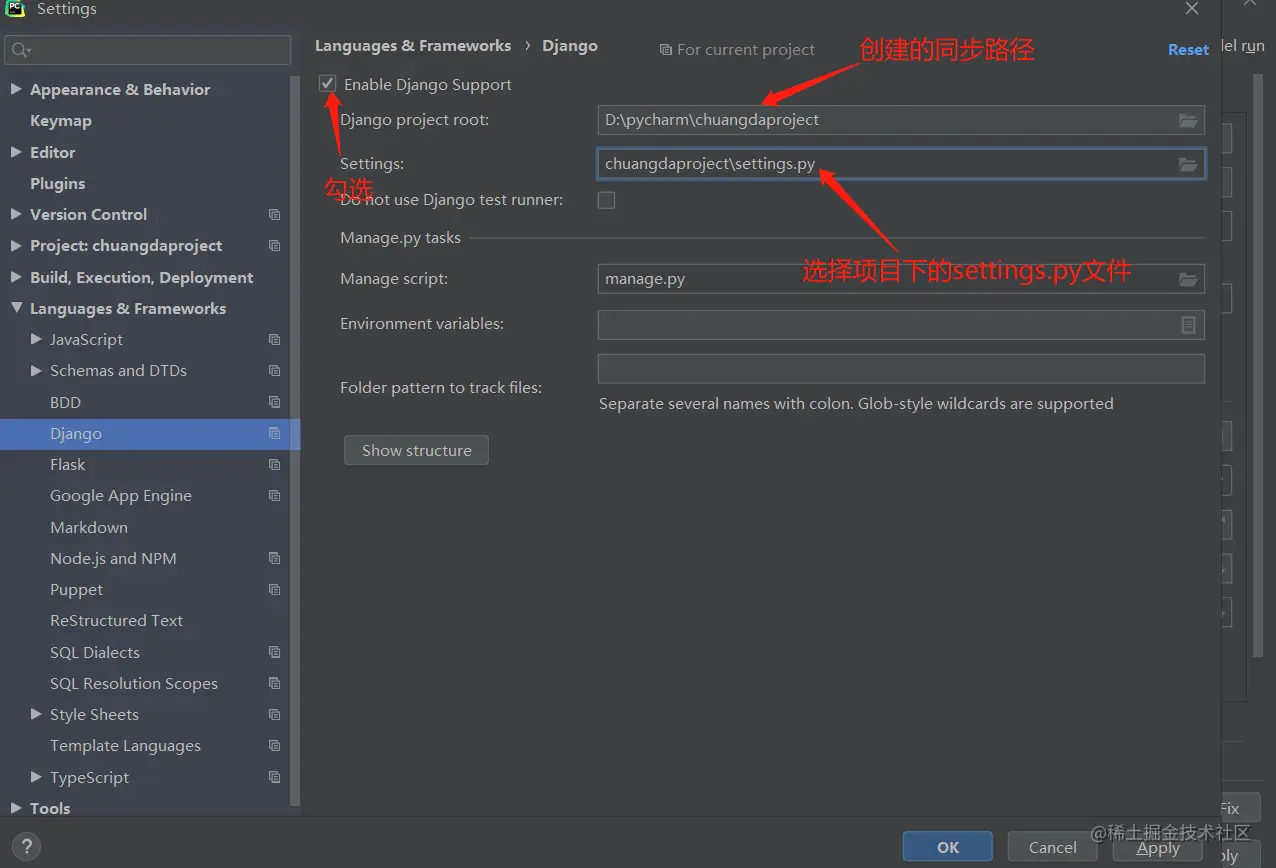Click project-level icon beside Puppet
This screenshot has width=1276, height=868.
[x=275, y=590]
